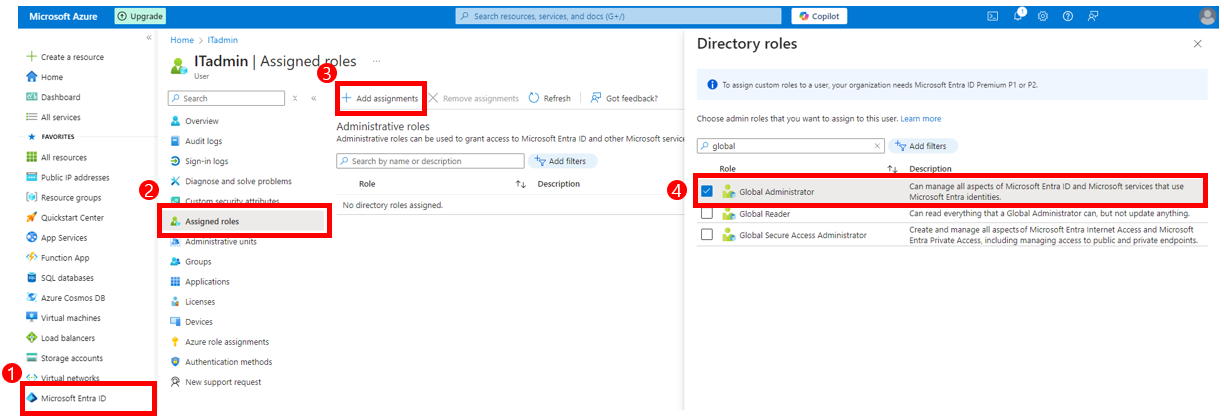Check the Global Reader checkbox
Screen dimensions: 1224x418
tap(707, 213)
